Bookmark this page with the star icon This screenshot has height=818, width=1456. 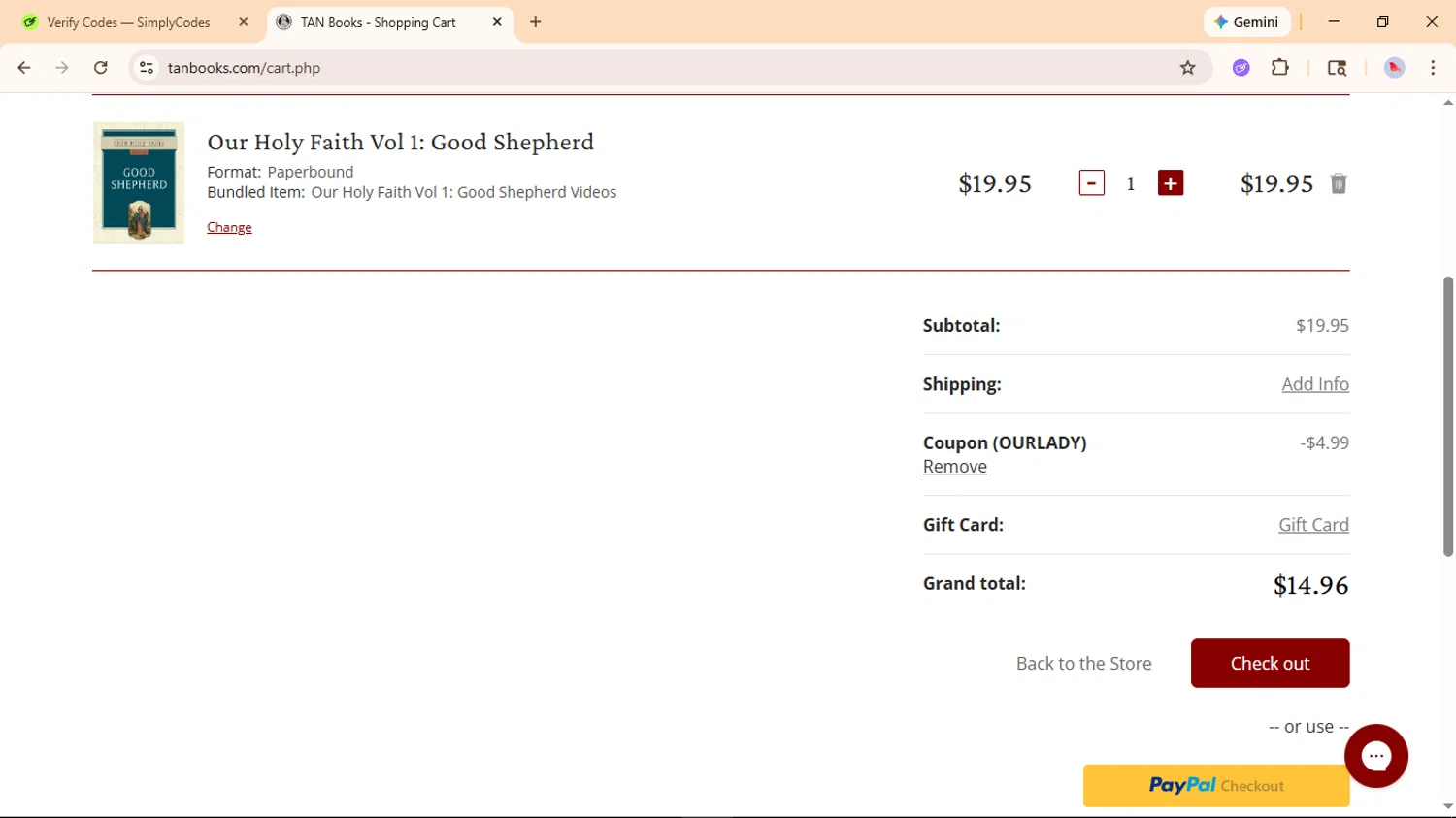coord(1187,68)
